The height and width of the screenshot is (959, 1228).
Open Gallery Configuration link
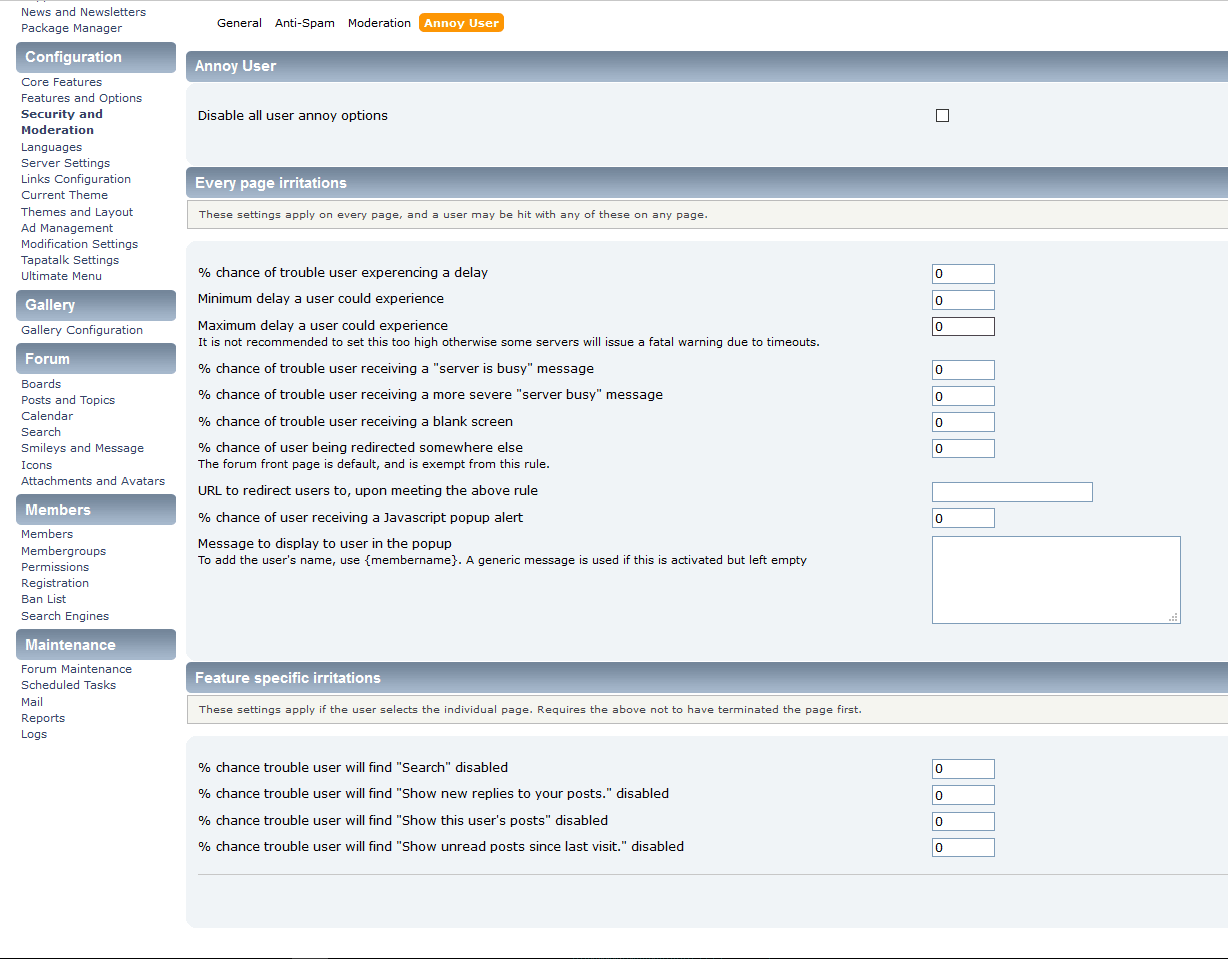tap(82, 330)
